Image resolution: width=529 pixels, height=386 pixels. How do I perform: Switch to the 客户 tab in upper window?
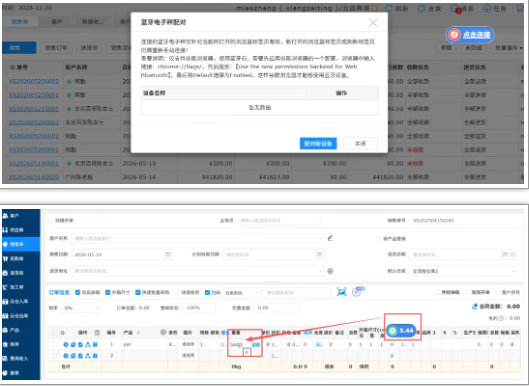(57, 22)
